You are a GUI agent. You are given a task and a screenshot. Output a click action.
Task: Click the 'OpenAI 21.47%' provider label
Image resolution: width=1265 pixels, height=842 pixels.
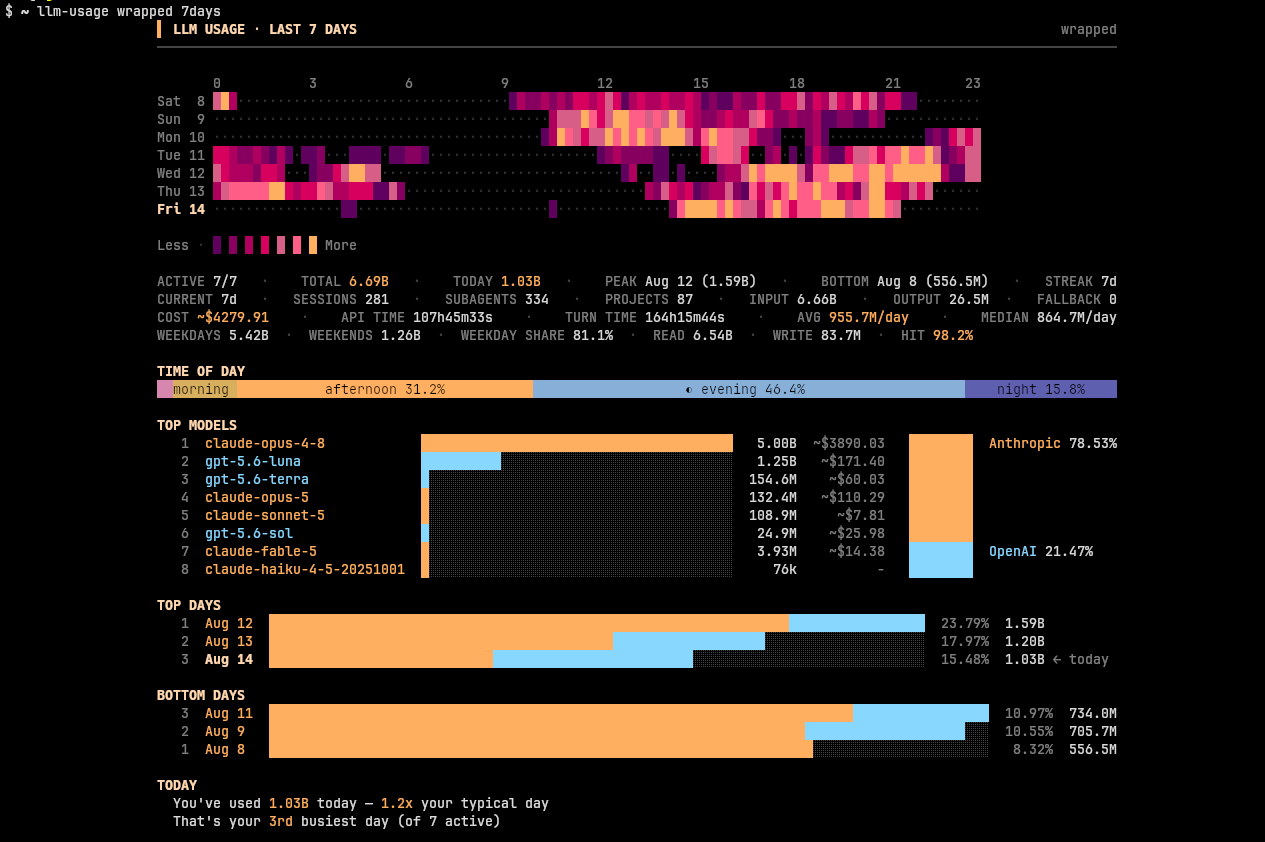point(1041,551)
